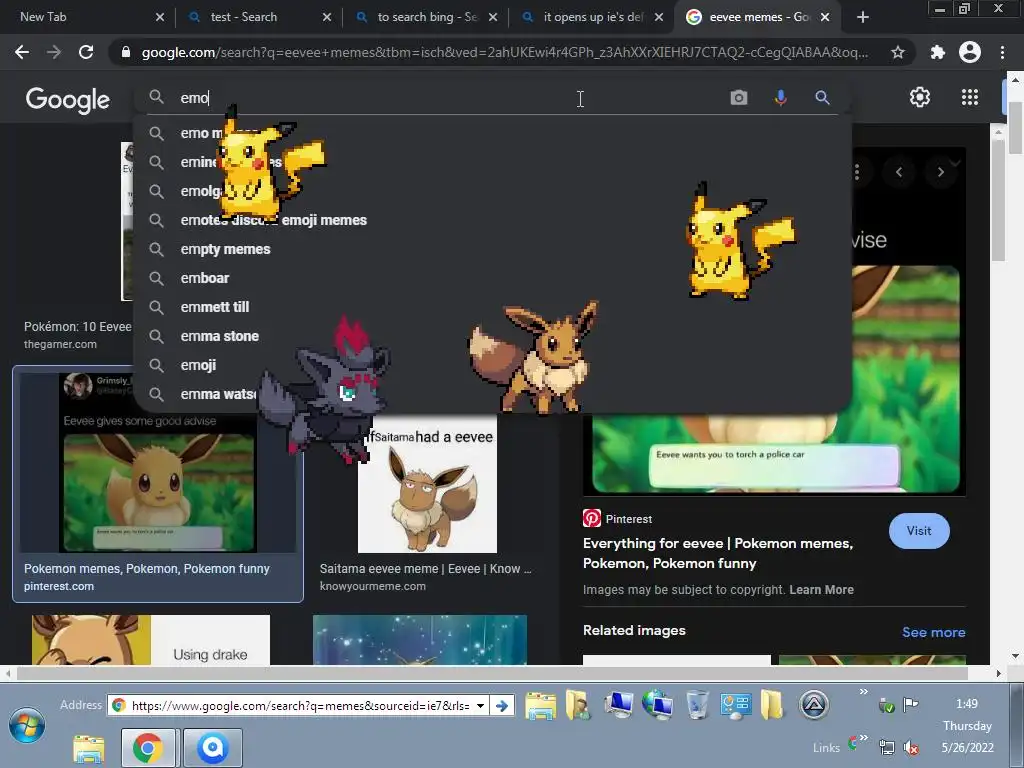This screenshot has height=768, width=1024.
Task: Bookmark this page with the star
Action: pyautogui.click(x=898, y=52)
